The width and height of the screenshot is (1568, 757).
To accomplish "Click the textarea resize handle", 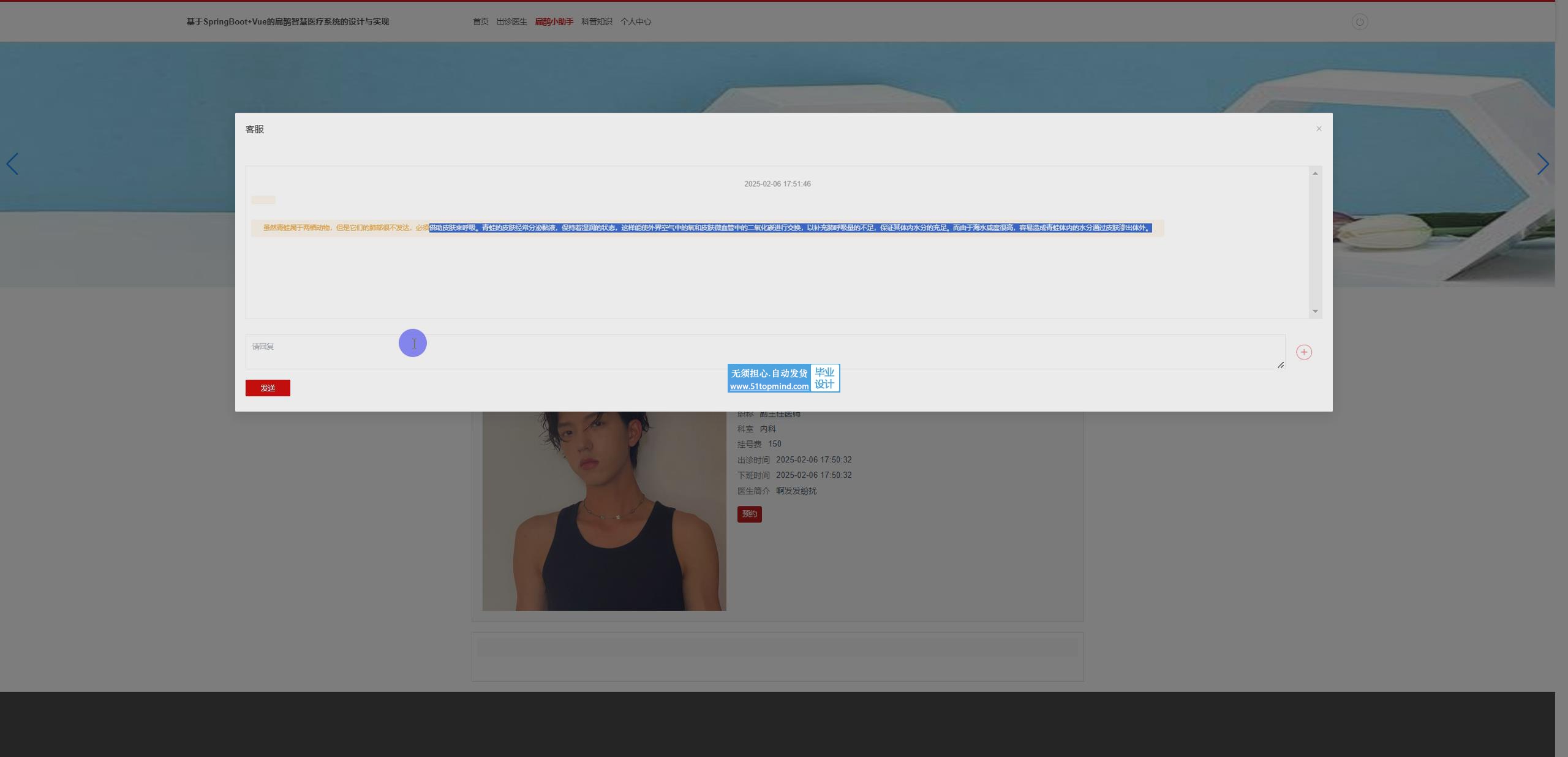I will coord(1280,365).
